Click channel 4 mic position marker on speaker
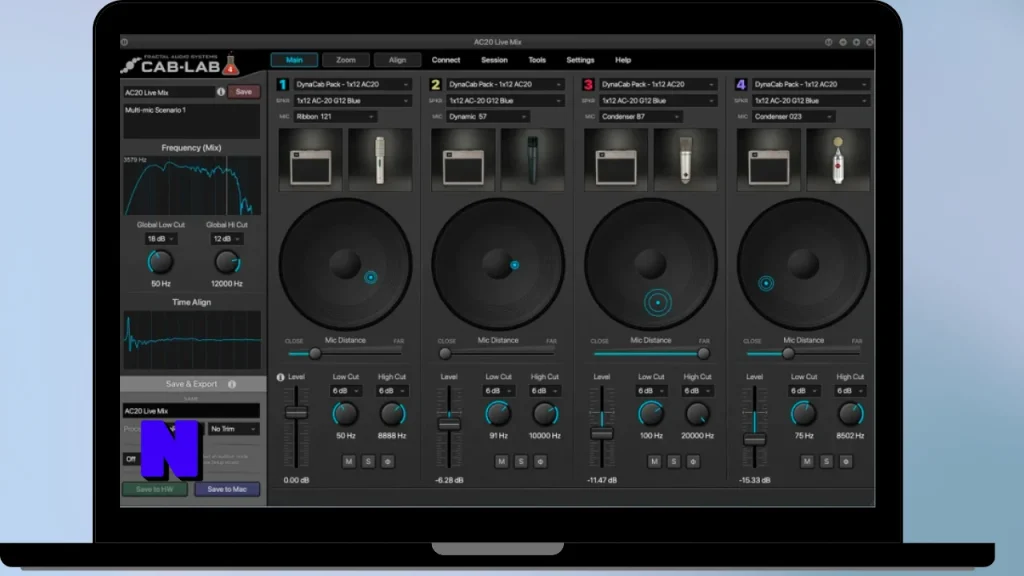 pos(766,283)
